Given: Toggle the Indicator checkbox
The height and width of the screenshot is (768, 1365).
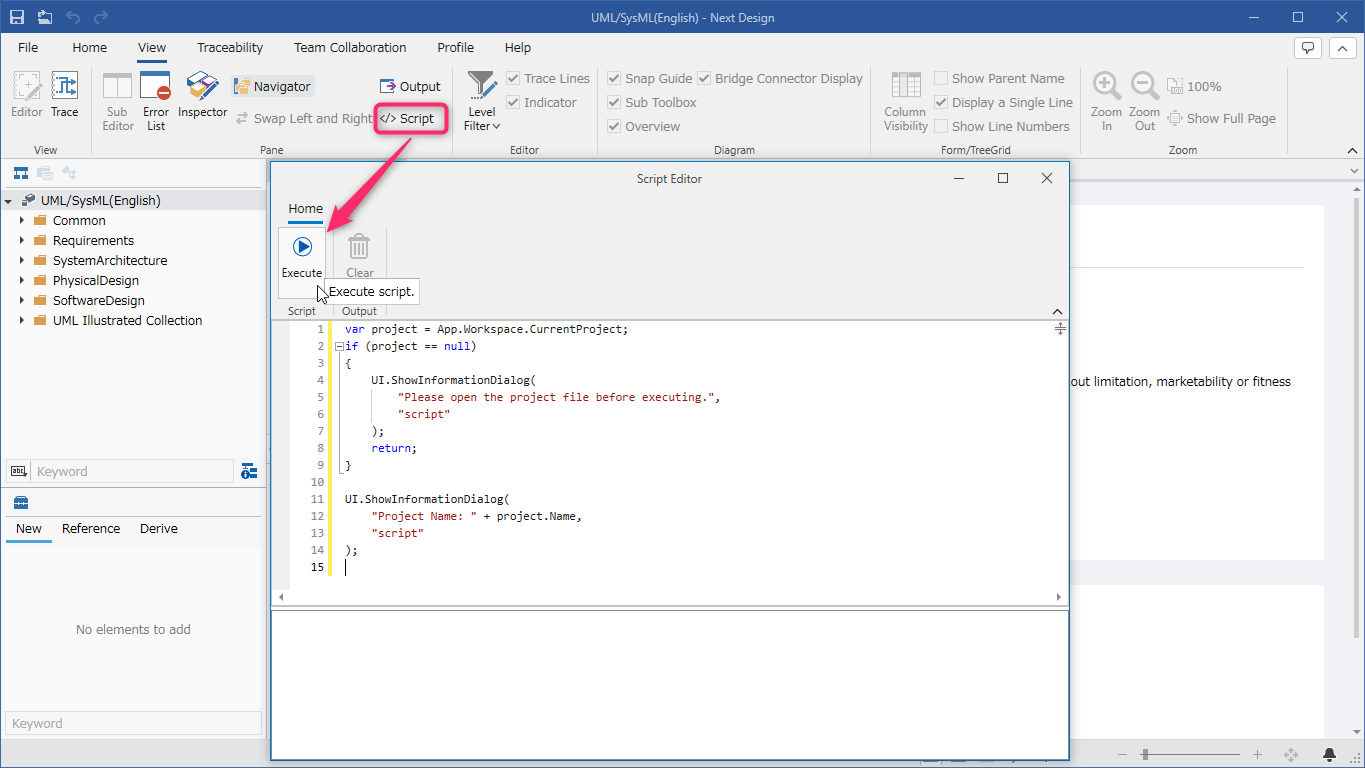Looking at the screenshot, I should [x=514, y=102].
